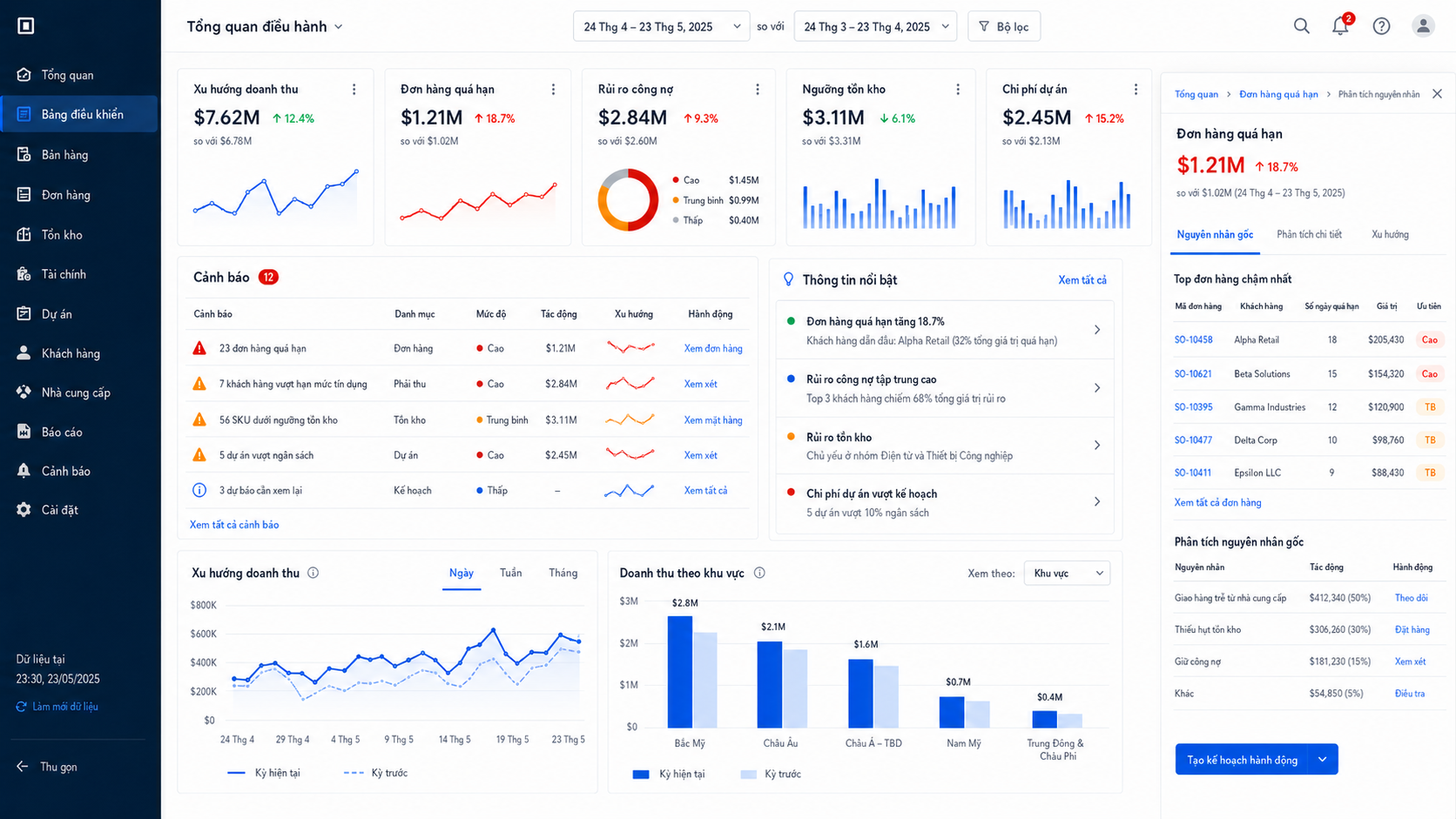Viewport: 1456px width, 819px height.
Task: Expand the Tổng quan điều hành title dropdown
Action: click(x=339, y=27)
